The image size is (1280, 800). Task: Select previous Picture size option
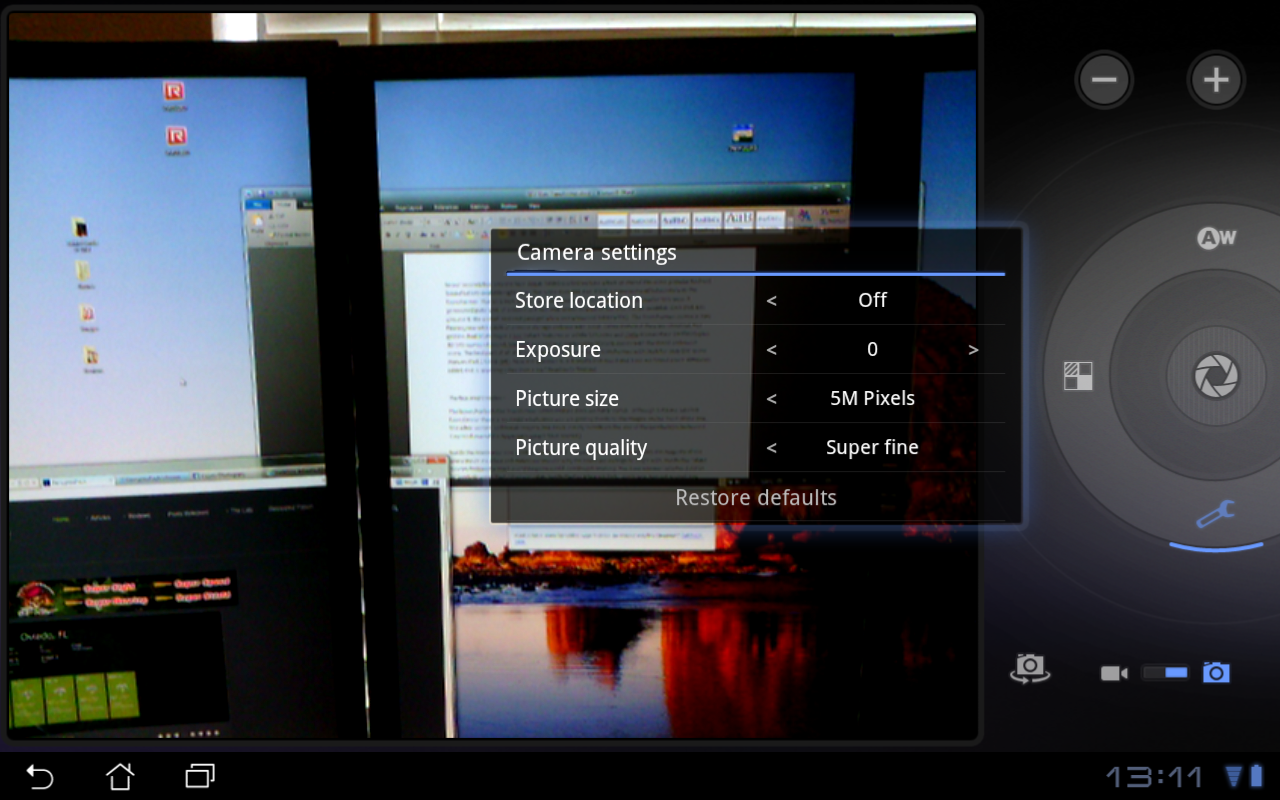(771, 399)
